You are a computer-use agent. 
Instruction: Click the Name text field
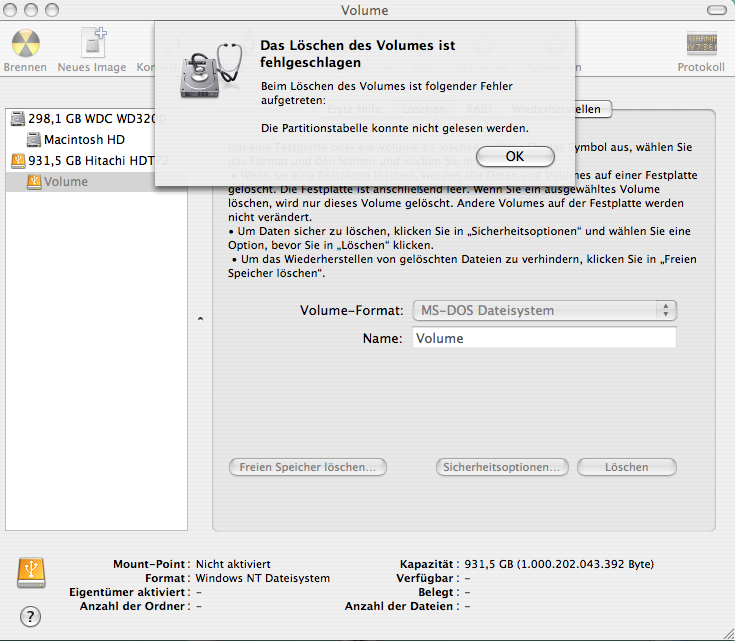pos(544,338)
